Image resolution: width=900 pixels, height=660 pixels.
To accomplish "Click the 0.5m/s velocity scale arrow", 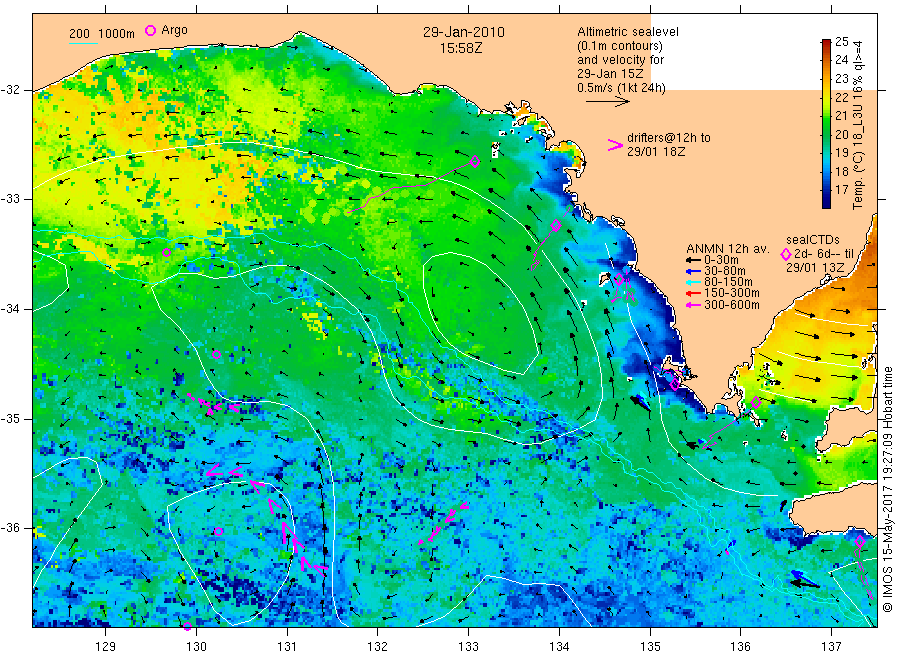I will pos(608,102).
